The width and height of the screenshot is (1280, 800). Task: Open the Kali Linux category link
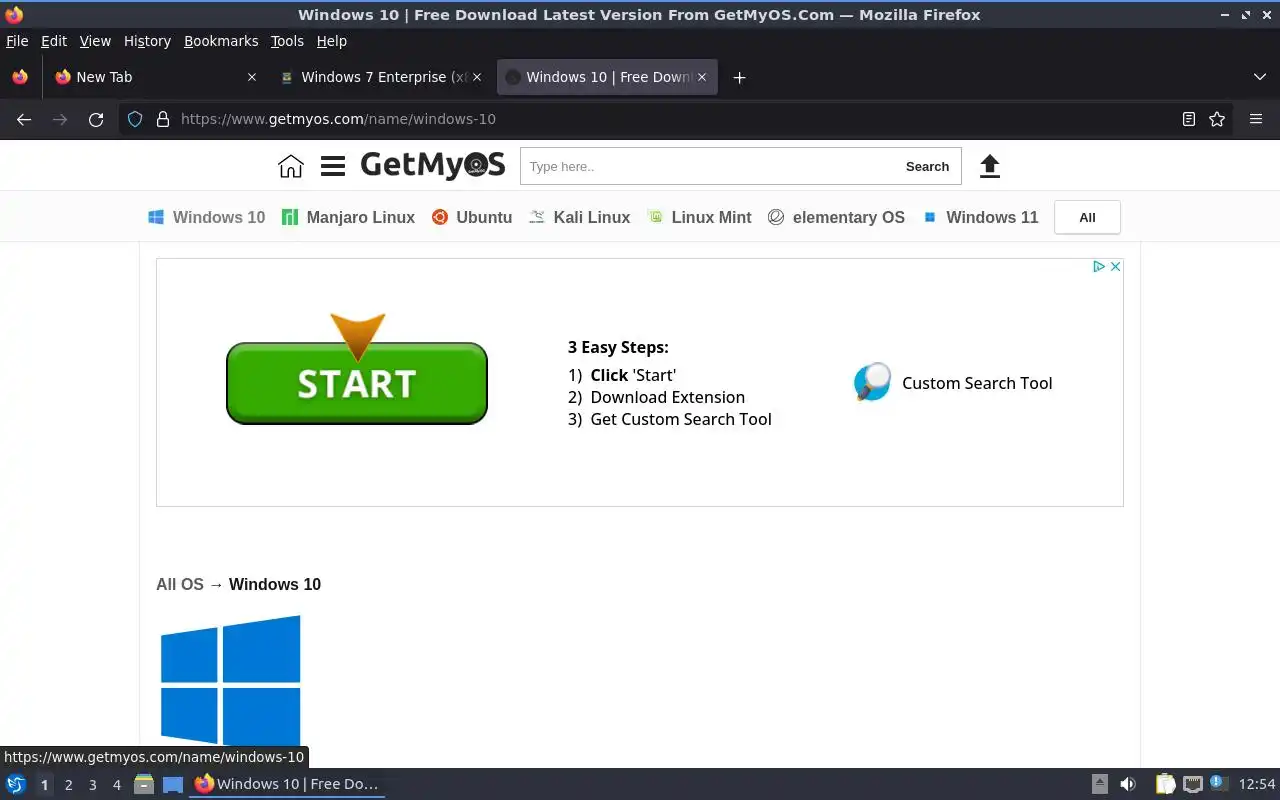tap(580, 217)
